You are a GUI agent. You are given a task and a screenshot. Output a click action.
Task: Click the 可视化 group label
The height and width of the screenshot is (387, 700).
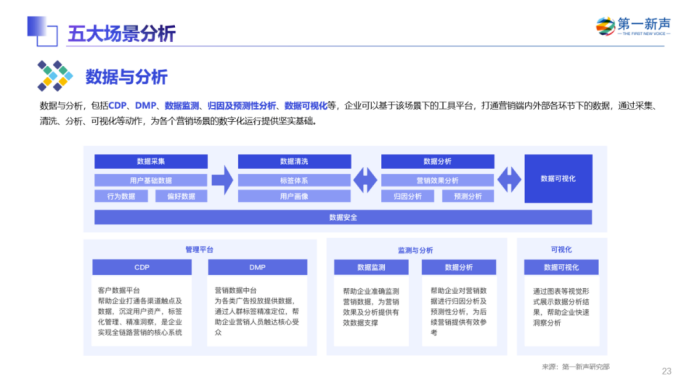(x=561, y=250)
